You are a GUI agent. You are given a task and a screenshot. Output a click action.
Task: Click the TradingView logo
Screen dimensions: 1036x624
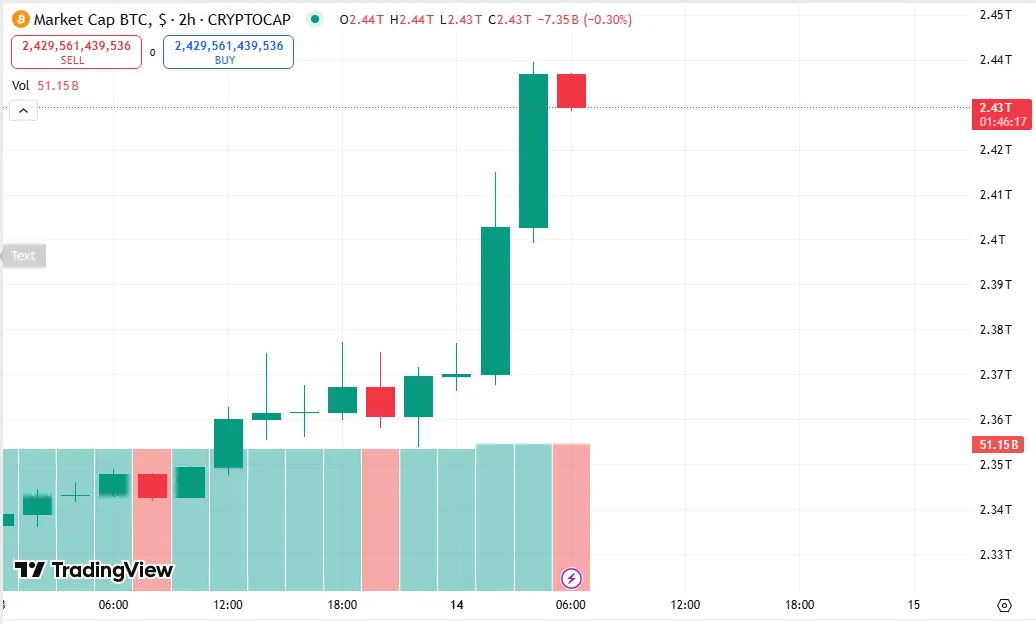pos(94,570)
